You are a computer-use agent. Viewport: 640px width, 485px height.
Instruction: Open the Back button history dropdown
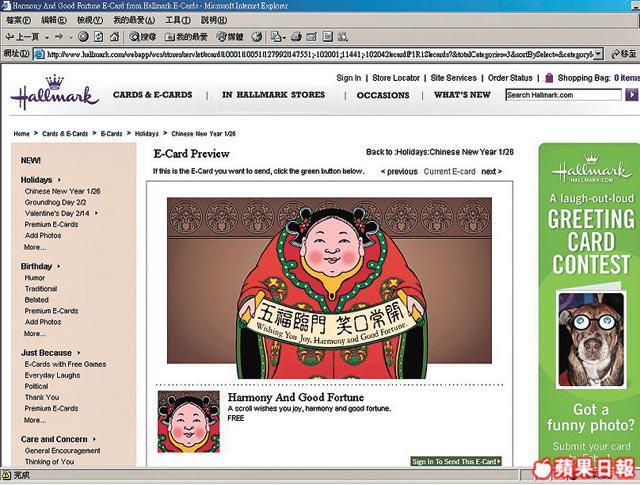[x=47, y=37]
